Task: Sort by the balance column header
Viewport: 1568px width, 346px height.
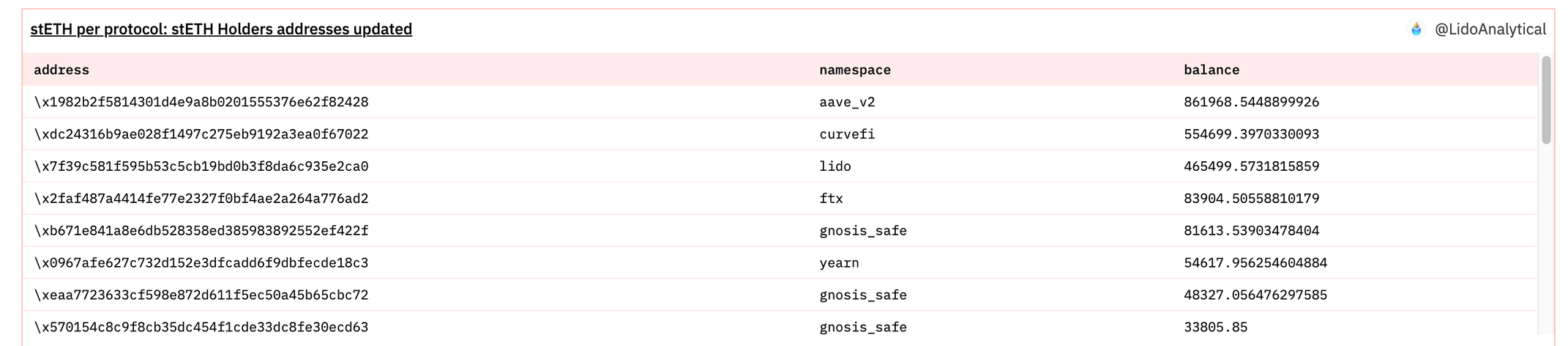Action: click(1212, 70)
